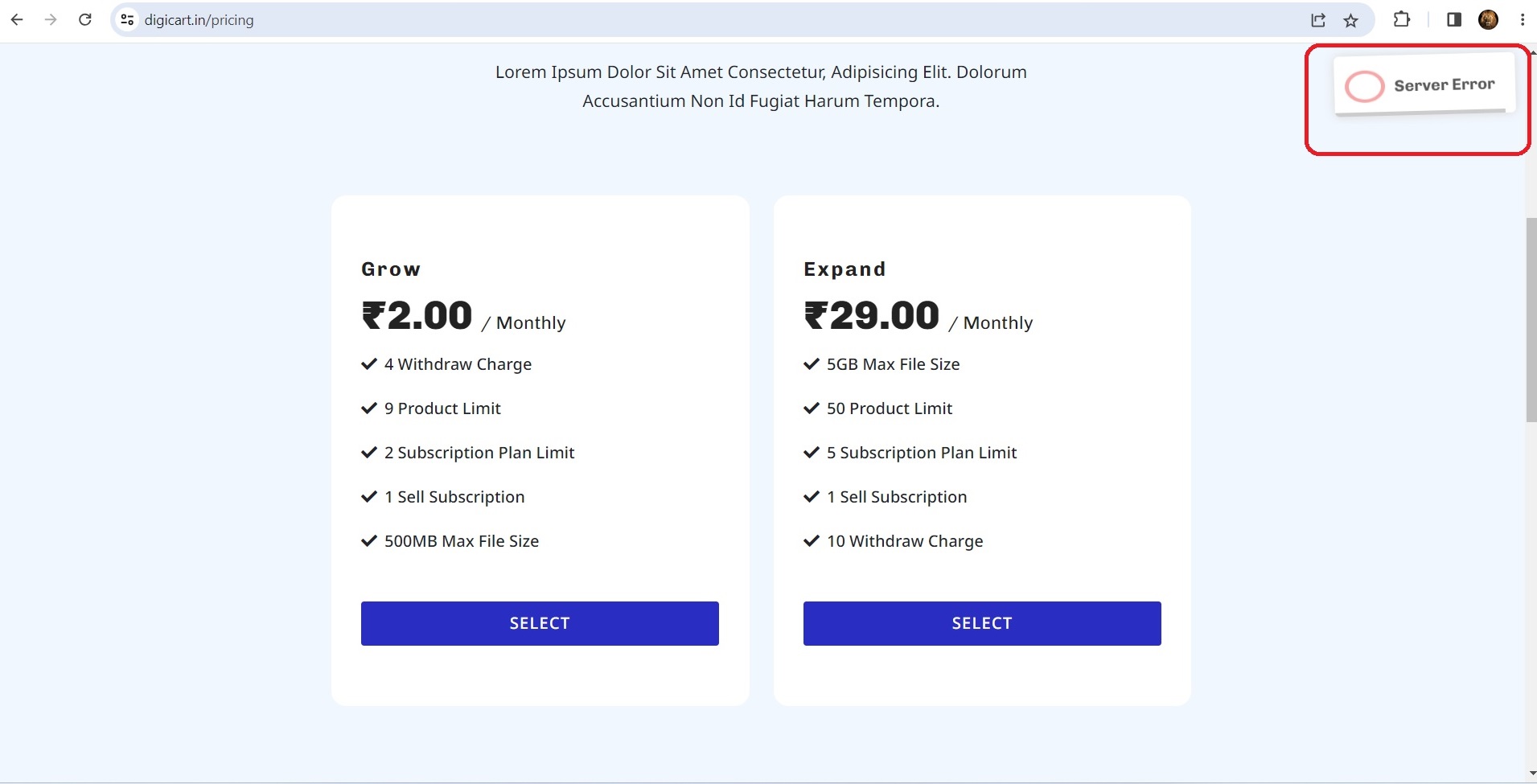Toggle the browser side panel

click(1453, 20)
